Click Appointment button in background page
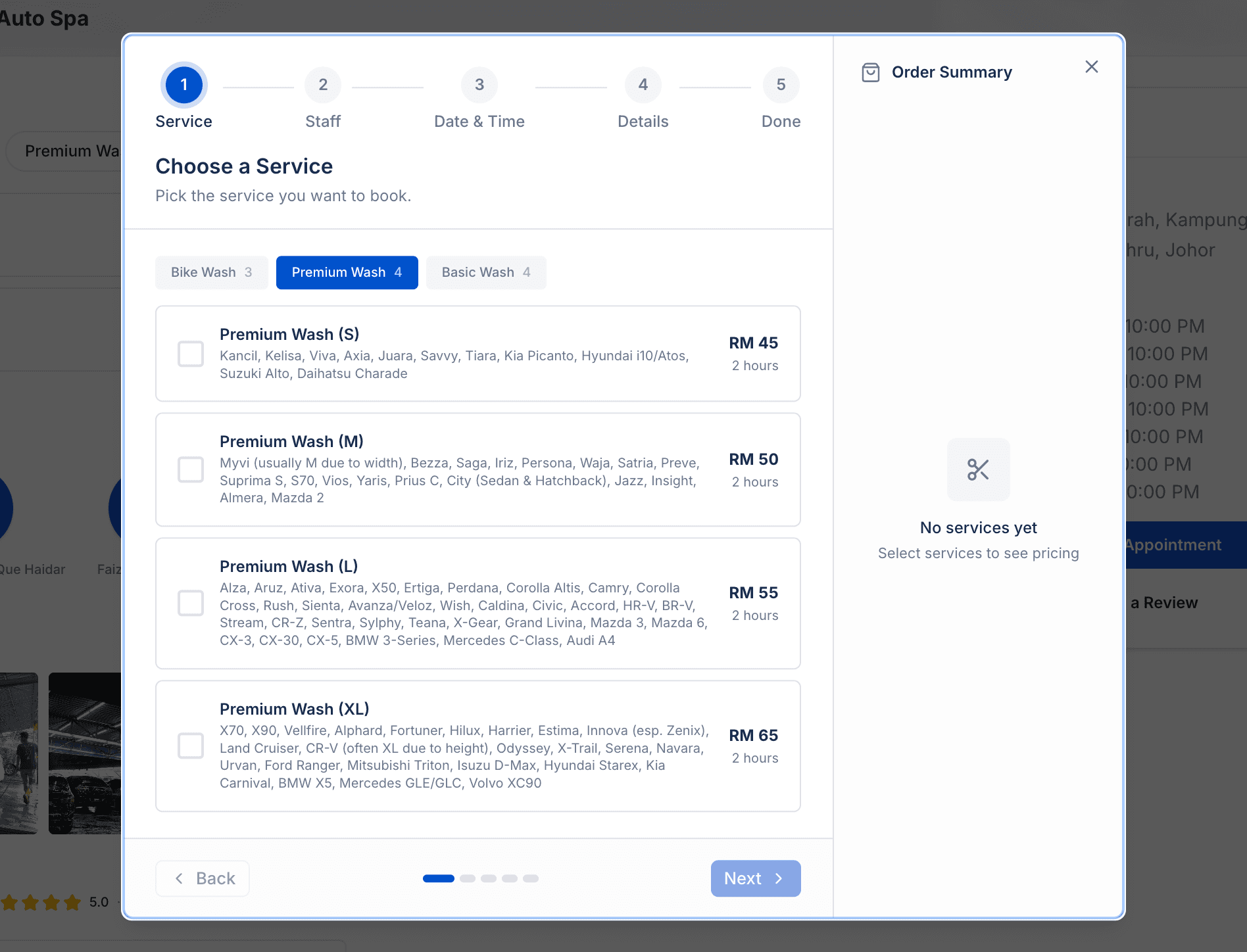The width and height of the screenshot is (1247, 952). [1185, 545]
